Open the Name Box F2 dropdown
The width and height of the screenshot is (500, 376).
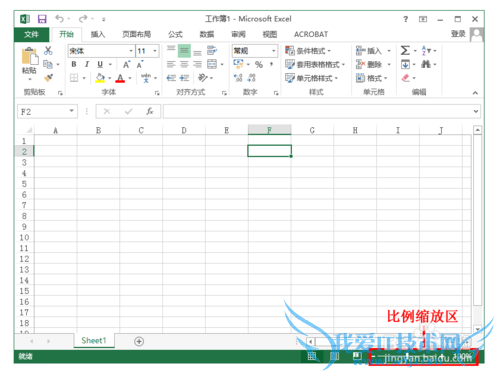coord(71,111)
